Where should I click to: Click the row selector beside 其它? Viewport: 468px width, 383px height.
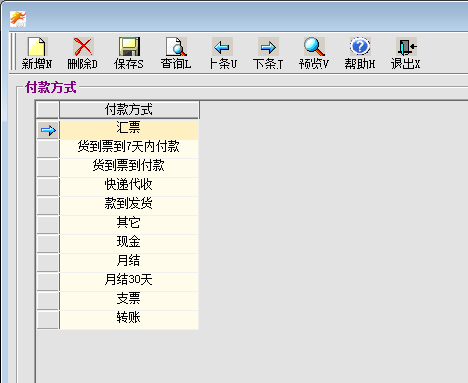click(48, 225)
